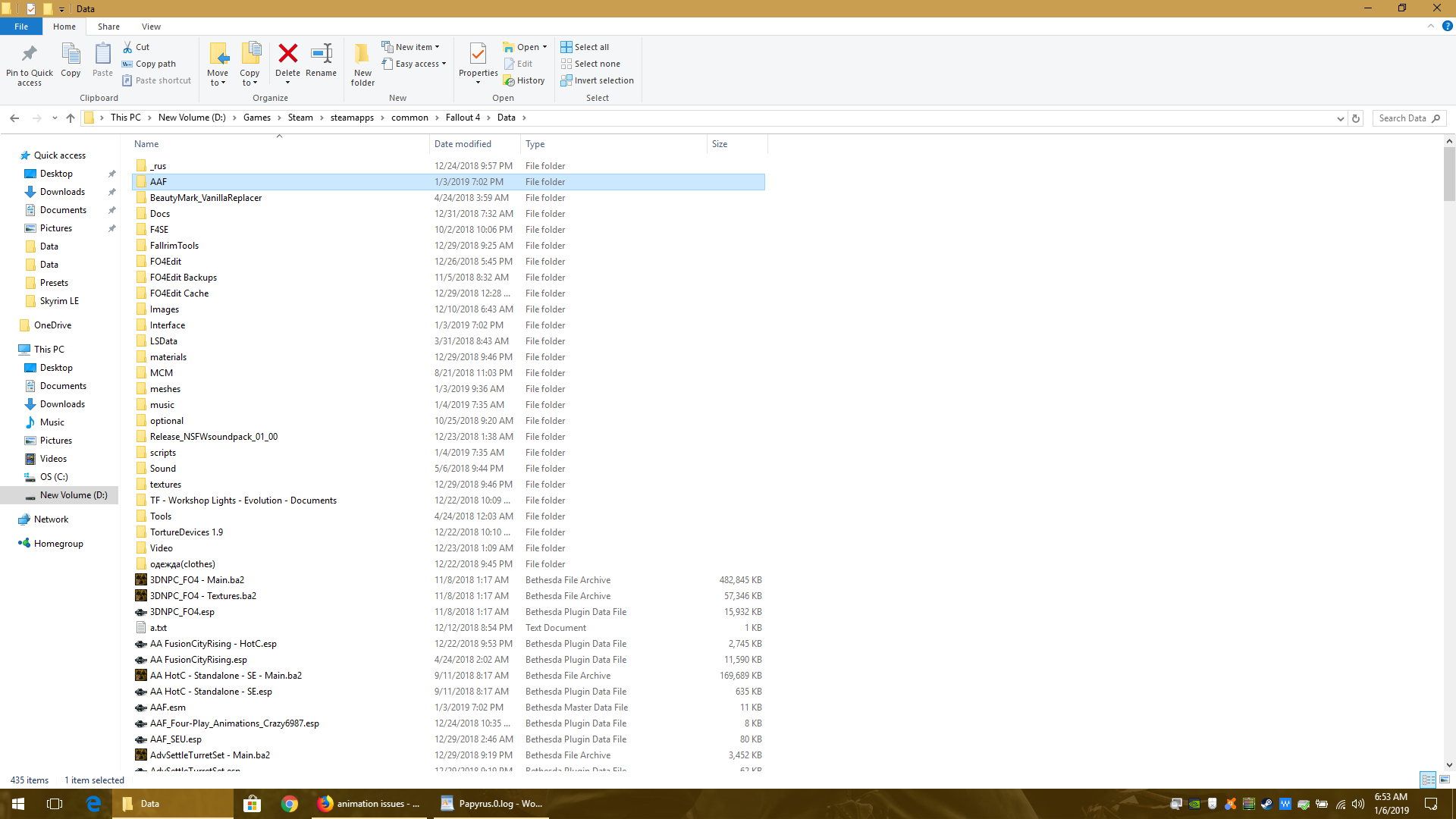Click History in Open group
This screenshot has width=1456, height=819.
point(524,80)
